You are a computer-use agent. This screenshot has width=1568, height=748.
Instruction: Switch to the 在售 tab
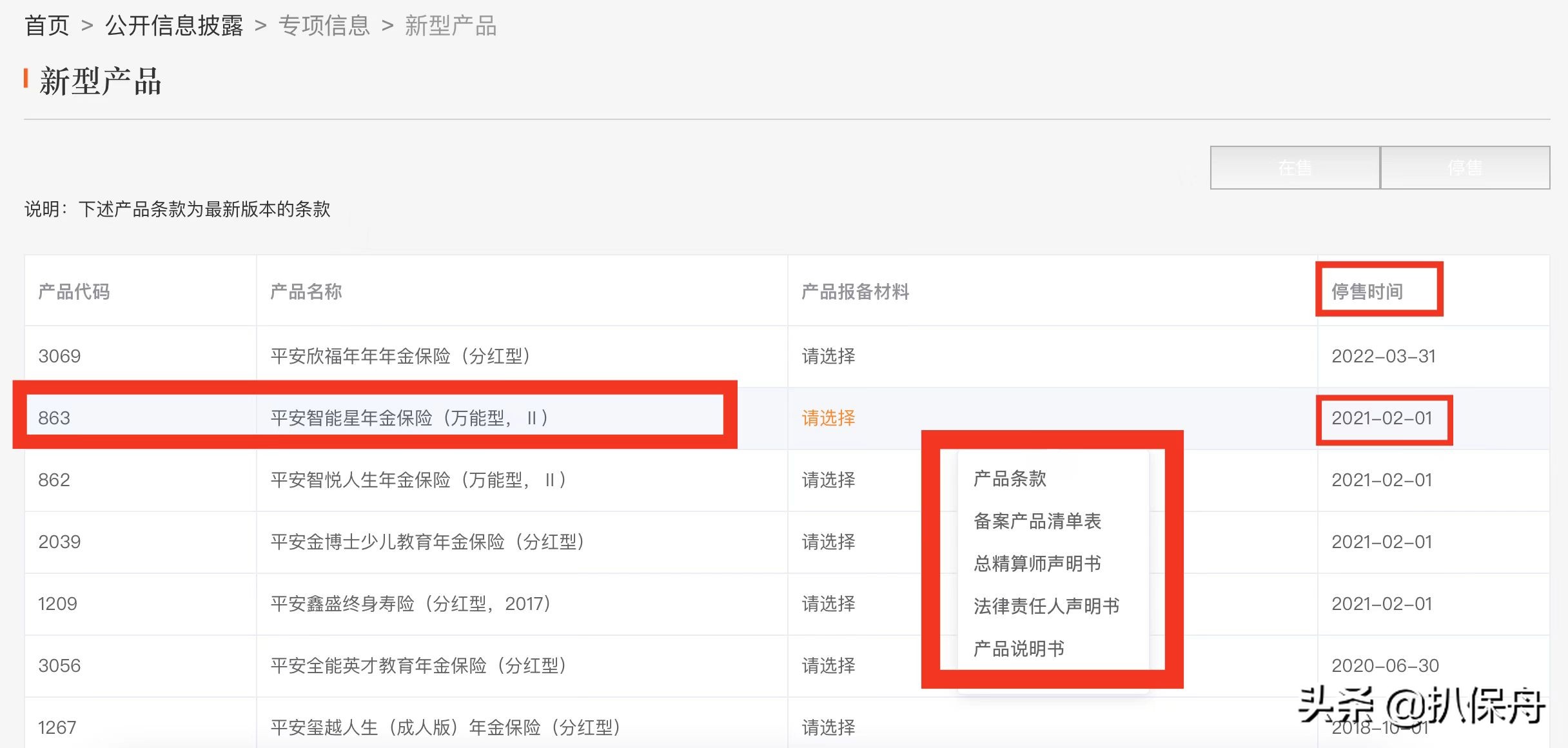[x=1295, y=168]
